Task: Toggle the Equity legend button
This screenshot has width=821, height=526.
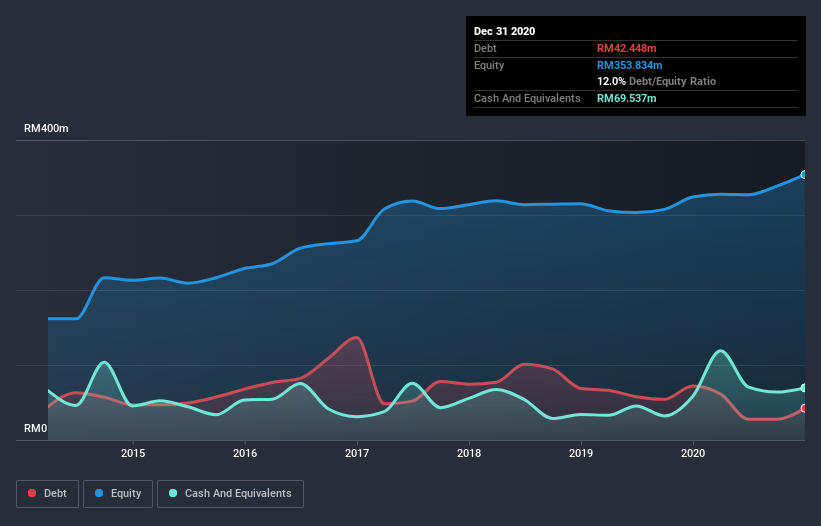Action: (118, 494)
